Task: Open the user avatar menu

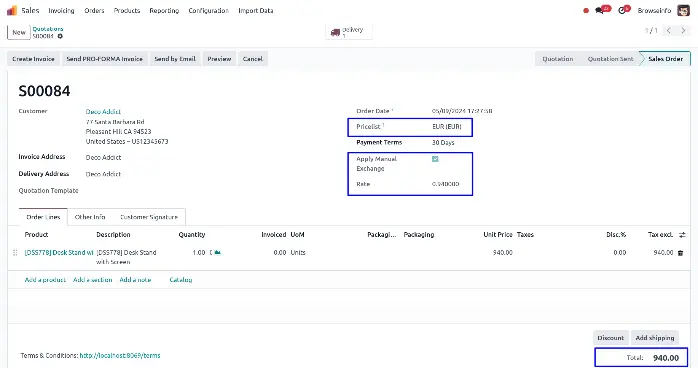Action: (683, 10)
